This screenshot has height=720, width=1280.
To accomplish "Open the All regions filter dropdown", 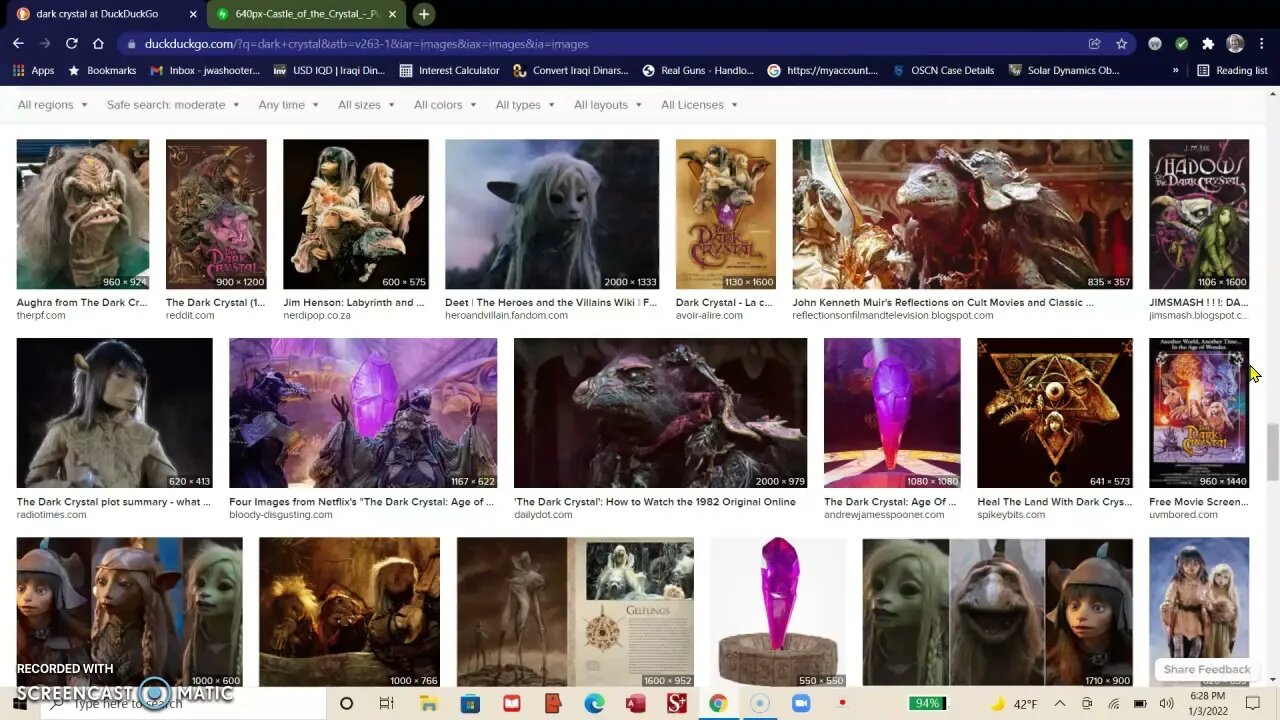I will tap(52, 105).
